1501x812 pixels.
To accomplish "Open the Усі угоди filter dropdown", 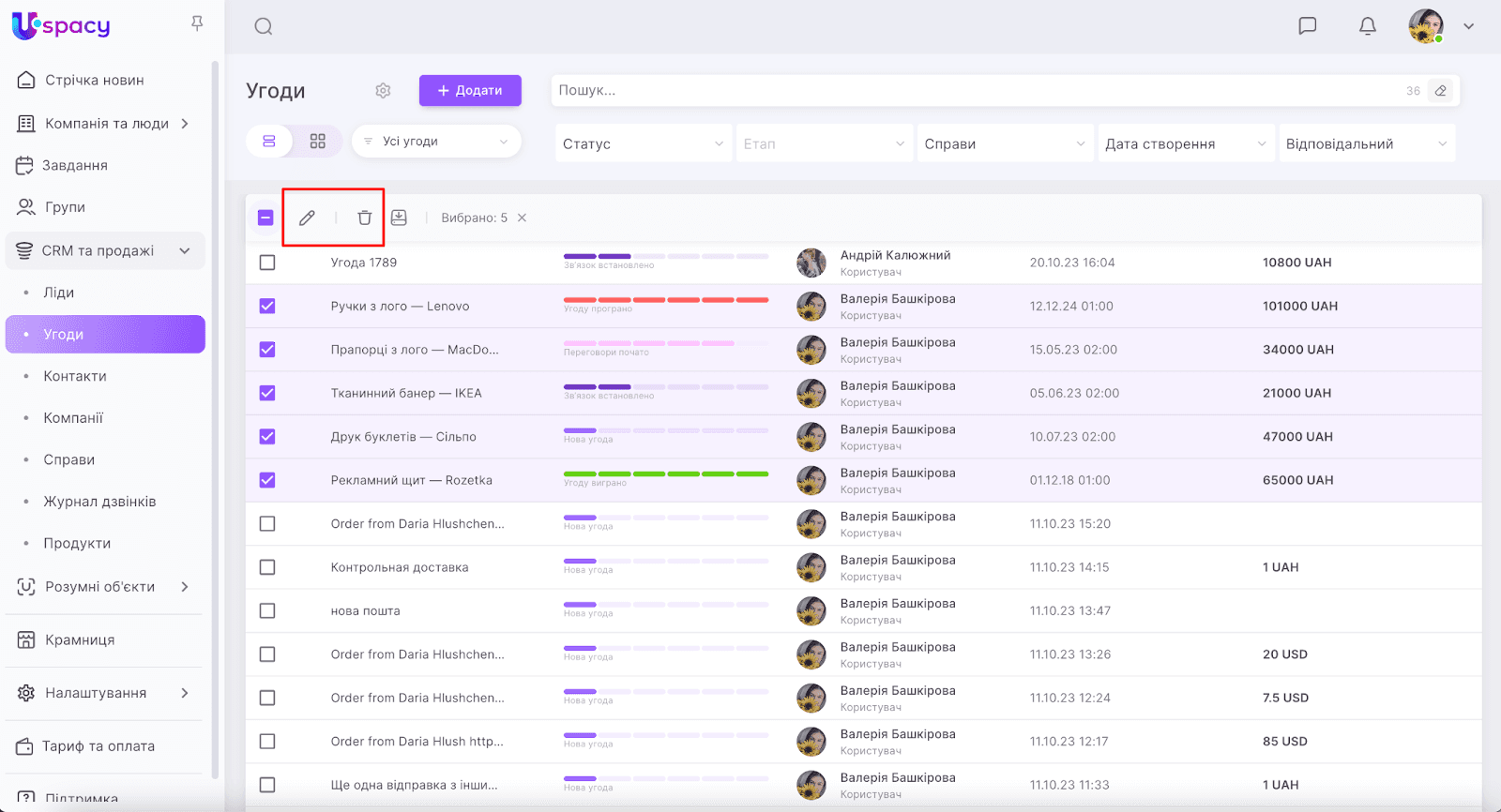I will coord(436,142).
